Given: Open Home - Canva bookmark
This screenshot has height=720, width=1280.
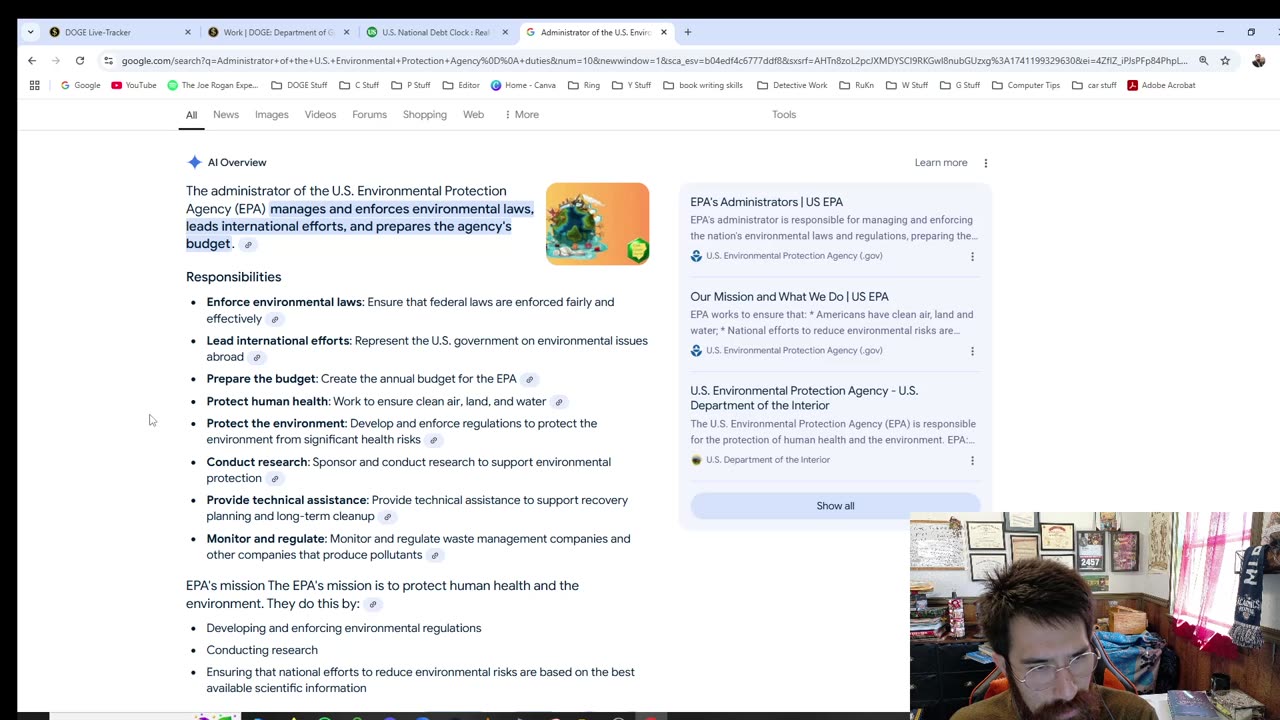Looking at the screenshot, I should (523, 85).
